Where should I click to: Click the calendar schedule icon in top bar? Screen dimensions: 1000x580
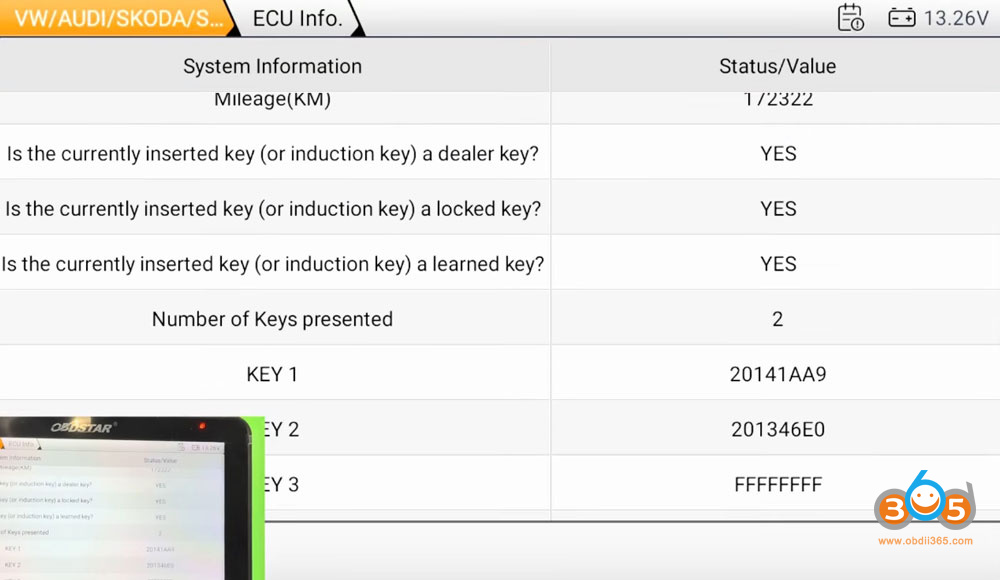(850, 18)
